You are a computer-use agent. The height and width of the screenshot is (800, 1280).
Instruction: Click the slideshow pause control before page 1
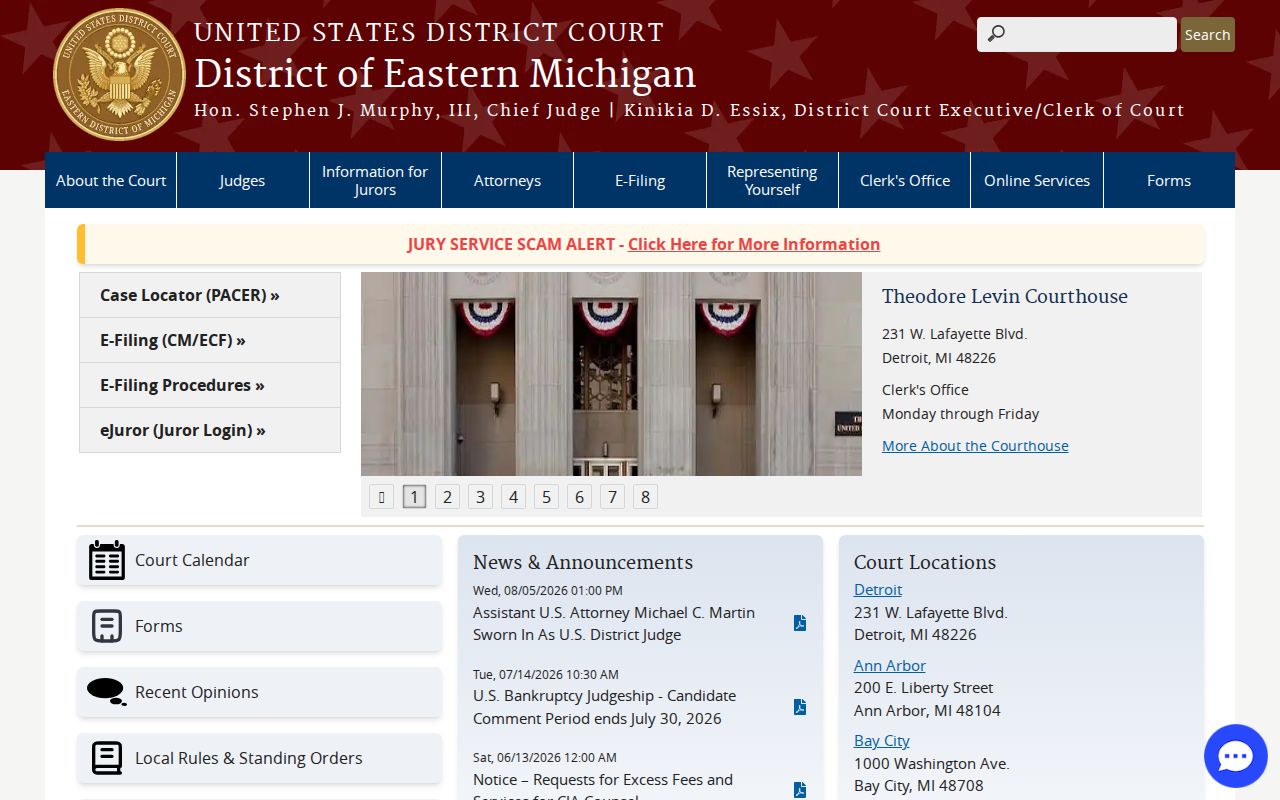pyautogui.click(x=382, y=497)
